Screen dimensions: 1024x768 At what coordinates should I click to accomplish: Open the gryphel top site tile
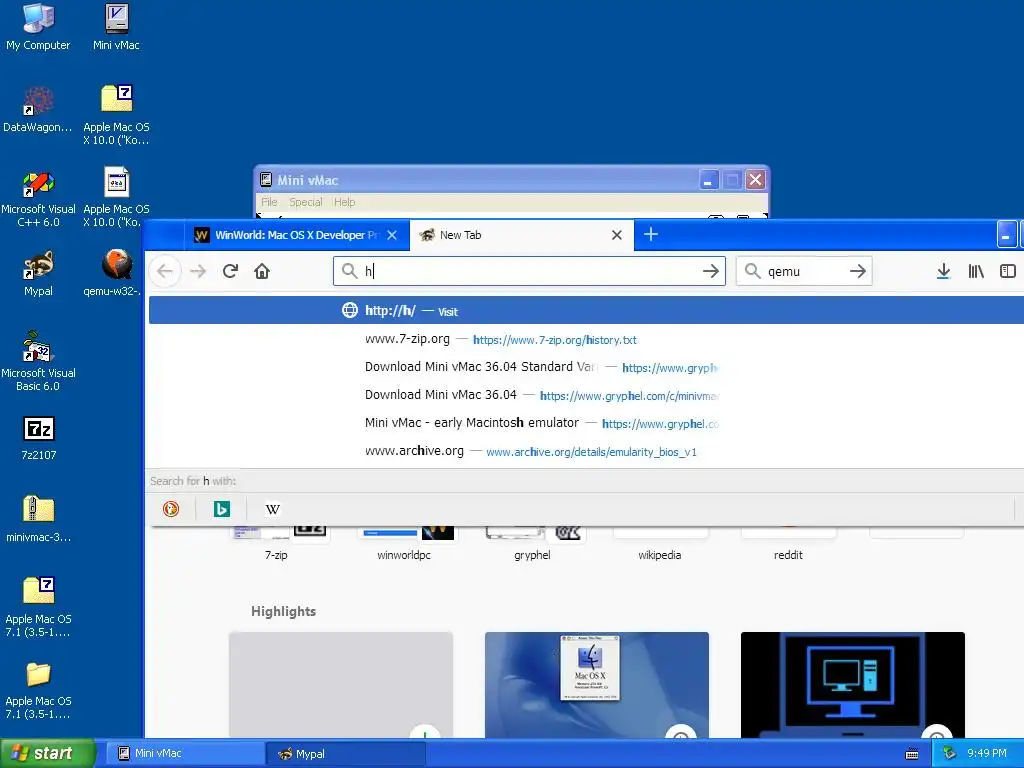(532, 543)
